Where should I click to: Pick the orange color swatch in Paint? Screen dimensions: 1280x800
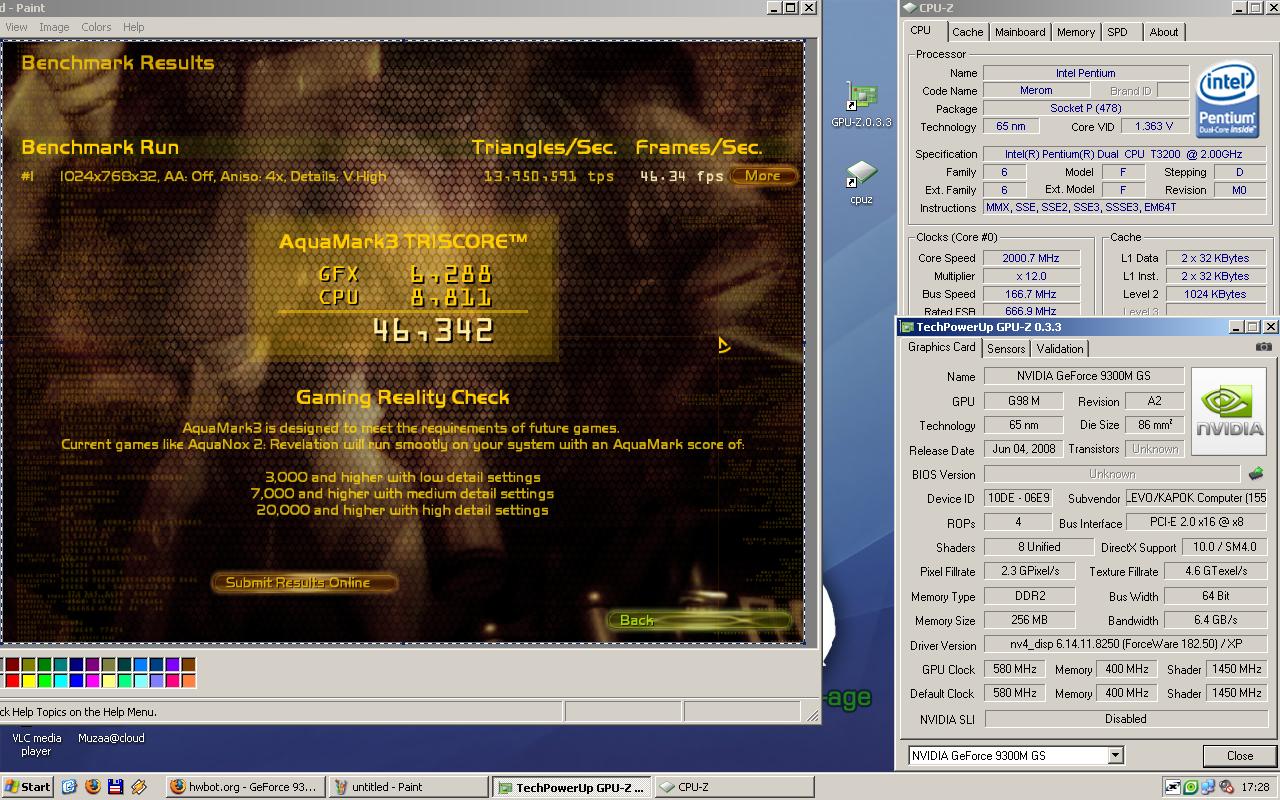point(189,680)
